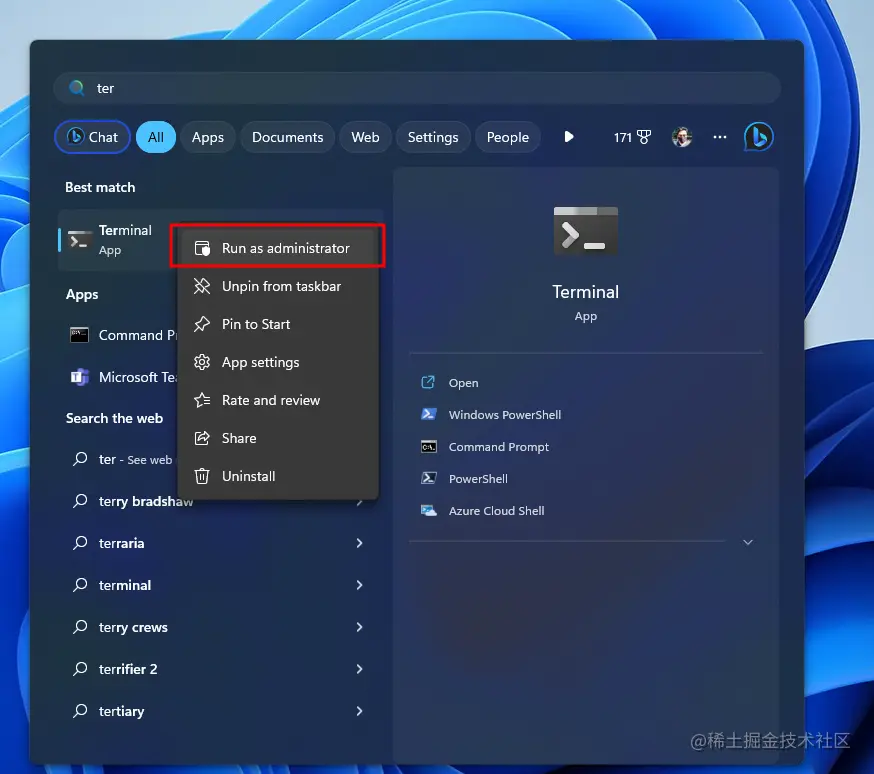Choose Share in the context menu

pyautogui.click(x=278, y=438)
